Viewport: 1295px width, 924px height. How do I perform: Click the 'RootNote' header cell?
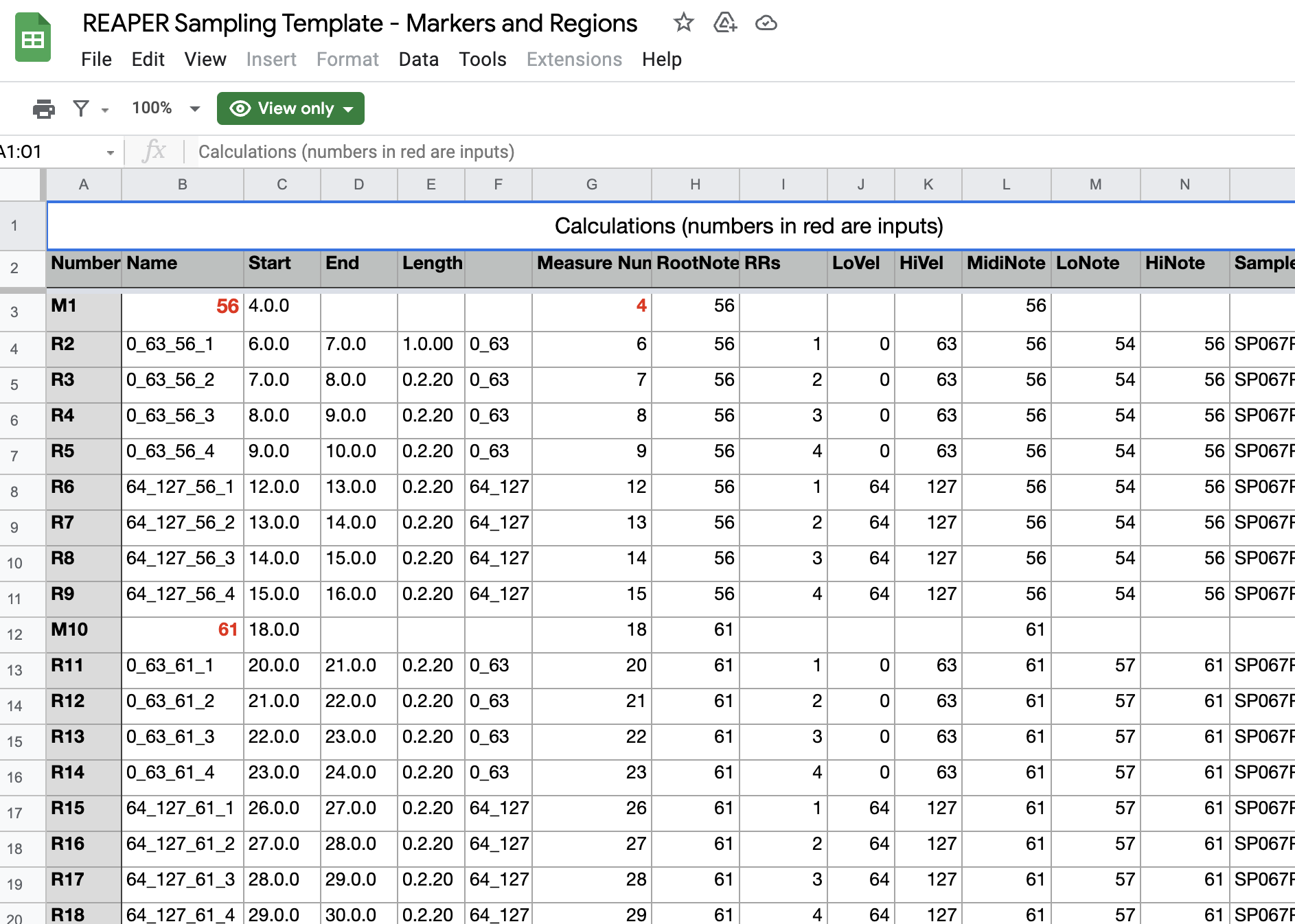[696, 268]
